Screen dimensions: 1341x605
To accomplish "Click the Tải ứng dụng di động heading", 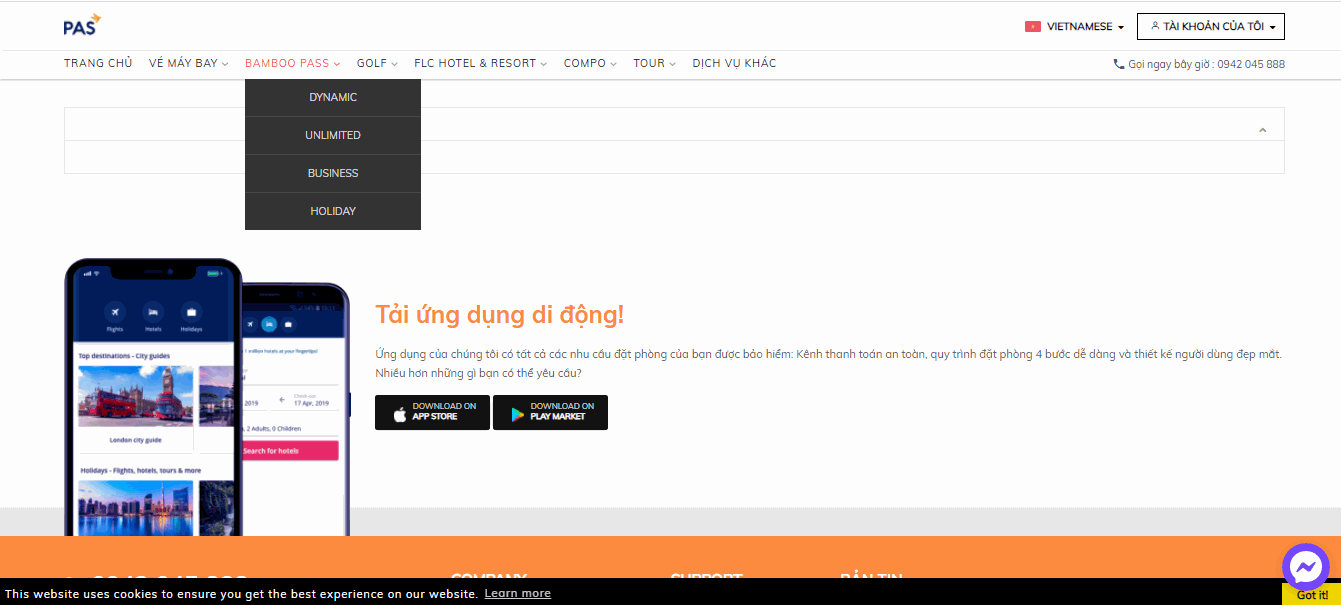I will [x=500, y=315].
